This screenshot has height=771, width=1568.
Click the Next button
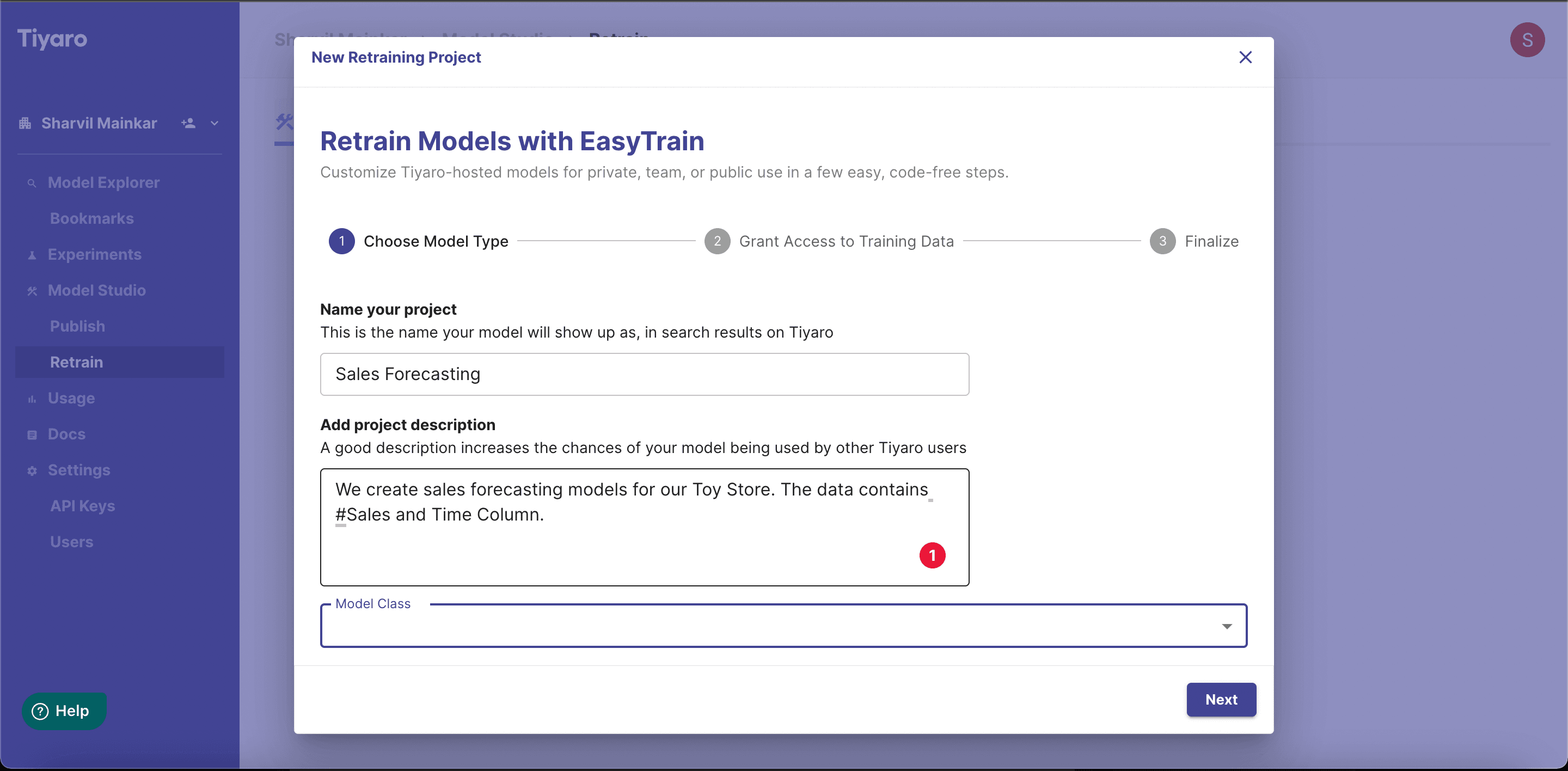[1221, 700]
